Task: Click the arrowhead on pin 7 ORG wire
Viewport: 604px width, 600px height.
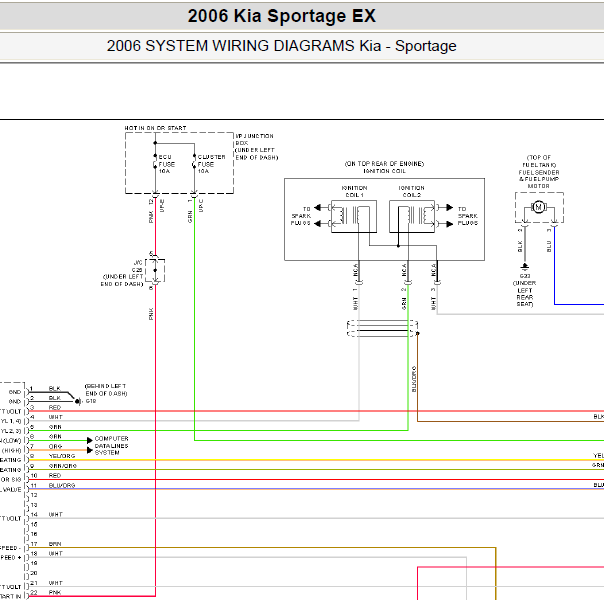Action: 90,450
